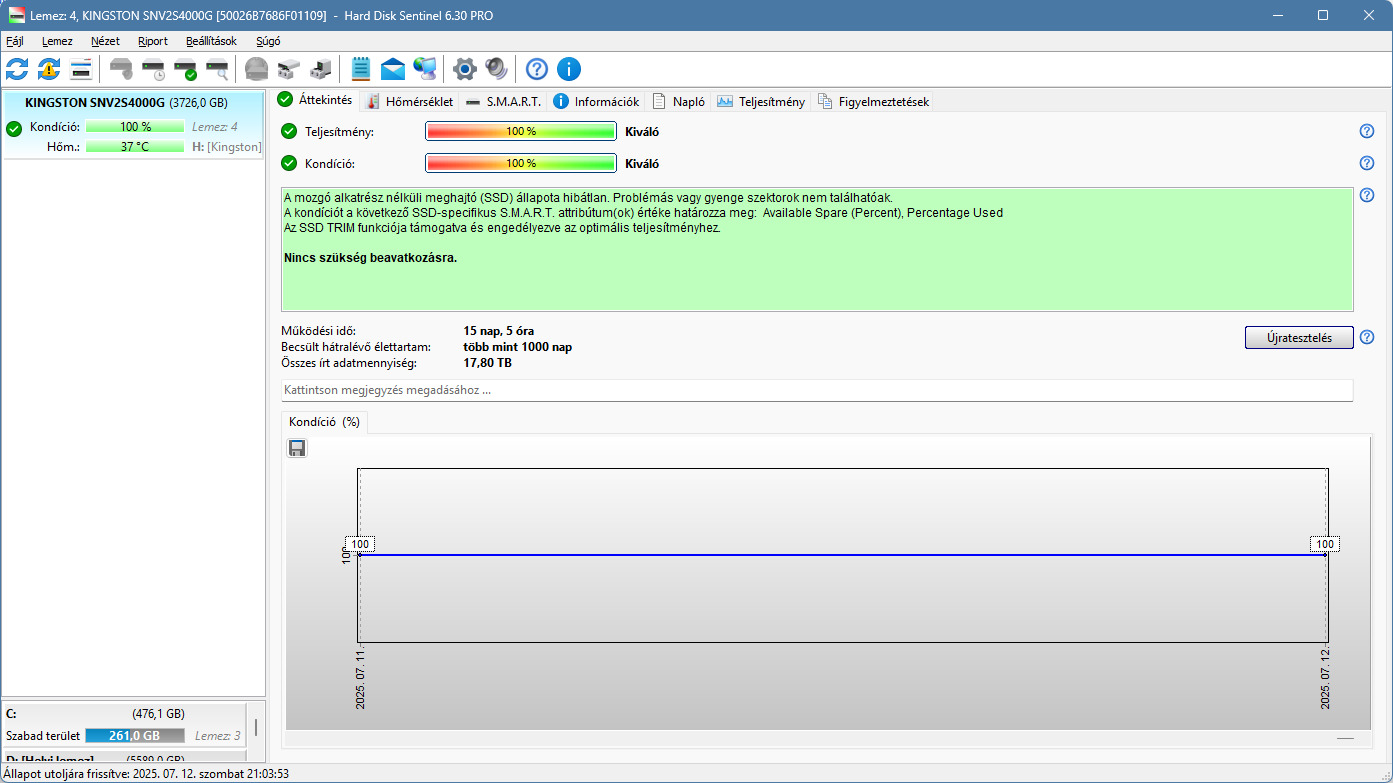Click the 'Lemez: 4' label in left panel
Viewport: 1393px width, 783px height.
[215, 127]
